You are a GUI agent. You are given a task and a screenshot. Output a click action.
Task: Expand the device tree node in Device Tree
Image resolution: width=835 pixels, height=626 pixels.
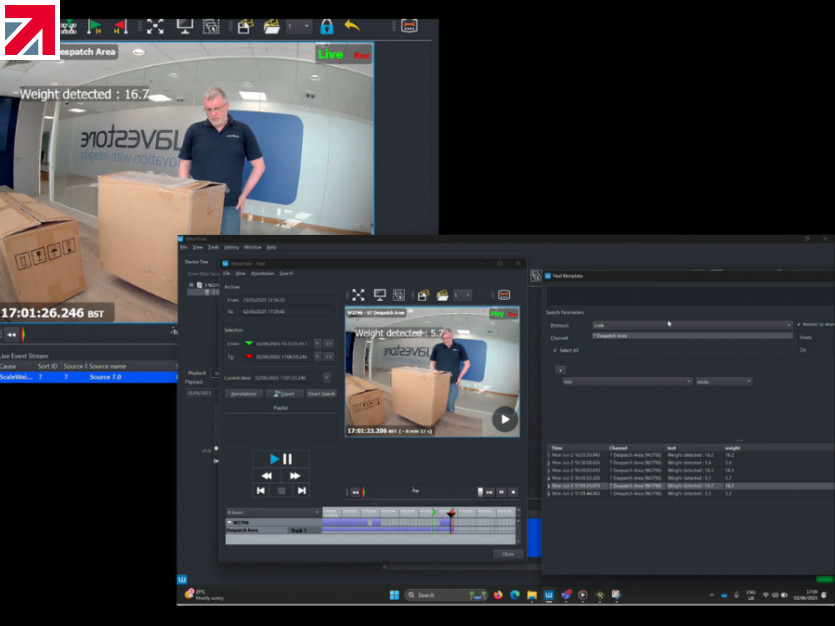(192, 285)
